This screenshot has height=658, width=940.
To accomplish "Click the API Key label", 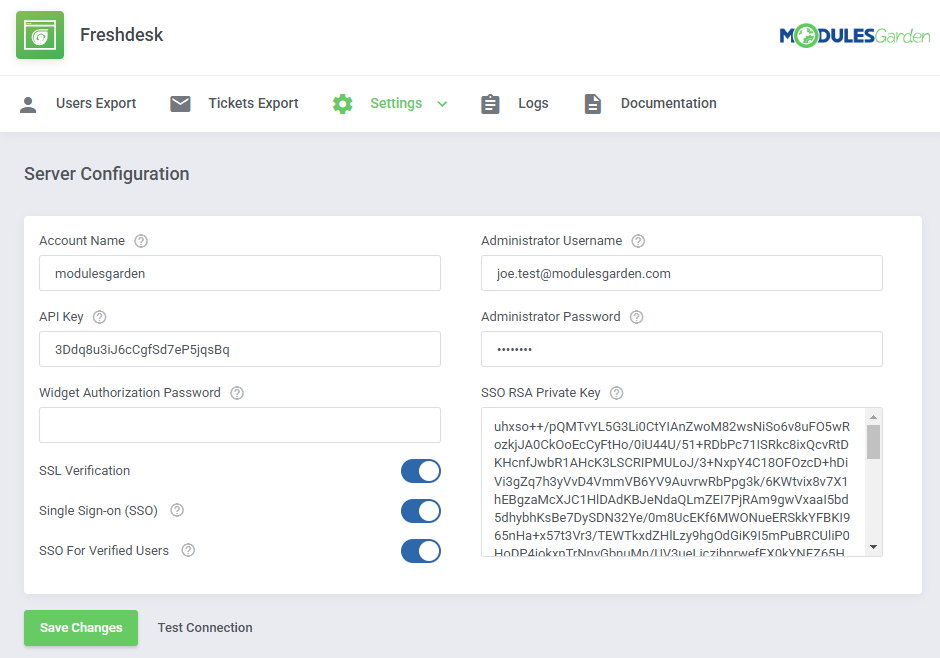I will point(61,317).
